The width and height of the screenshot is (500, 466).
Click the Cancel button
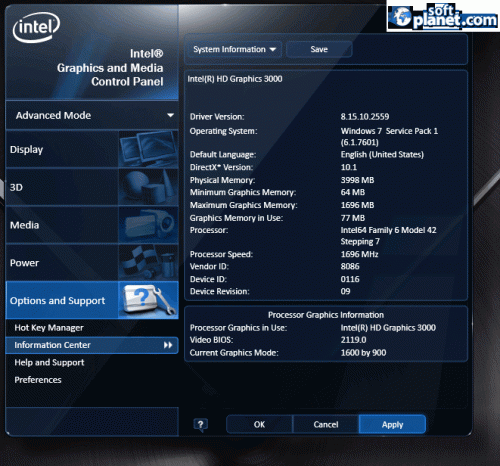click(x=326, y=424)
